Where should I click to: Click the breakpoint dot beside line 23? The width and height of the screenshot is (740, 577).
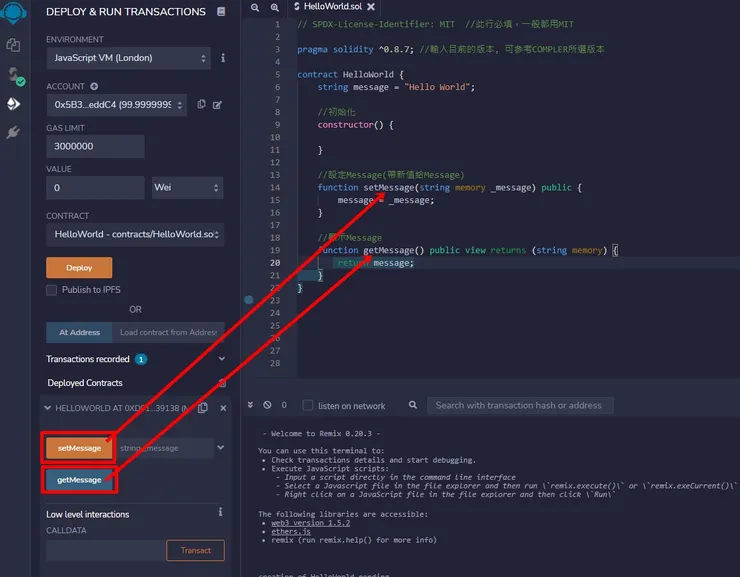coord(249,300)
